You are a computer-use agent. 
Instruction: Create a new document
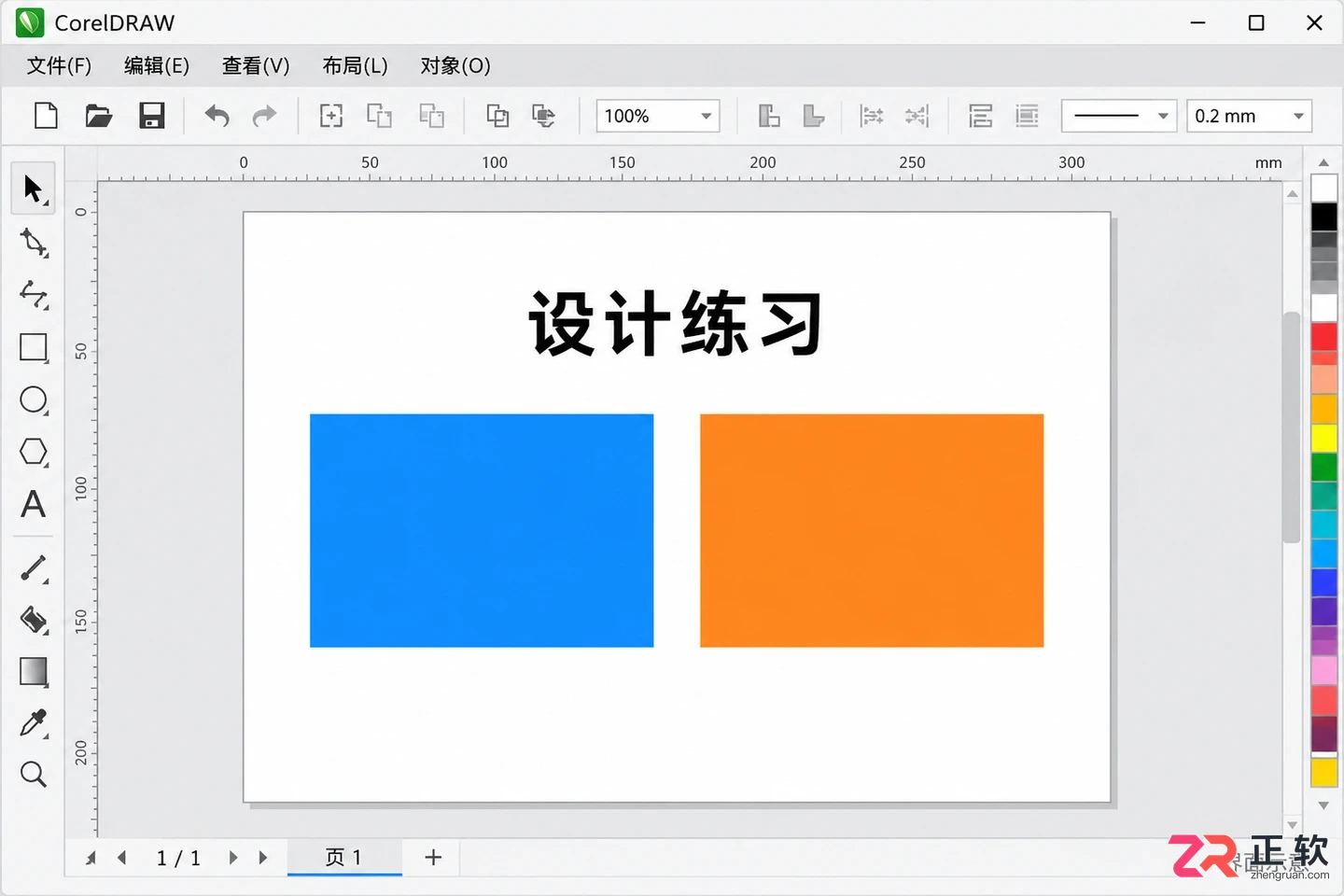(x=46, y=116)
